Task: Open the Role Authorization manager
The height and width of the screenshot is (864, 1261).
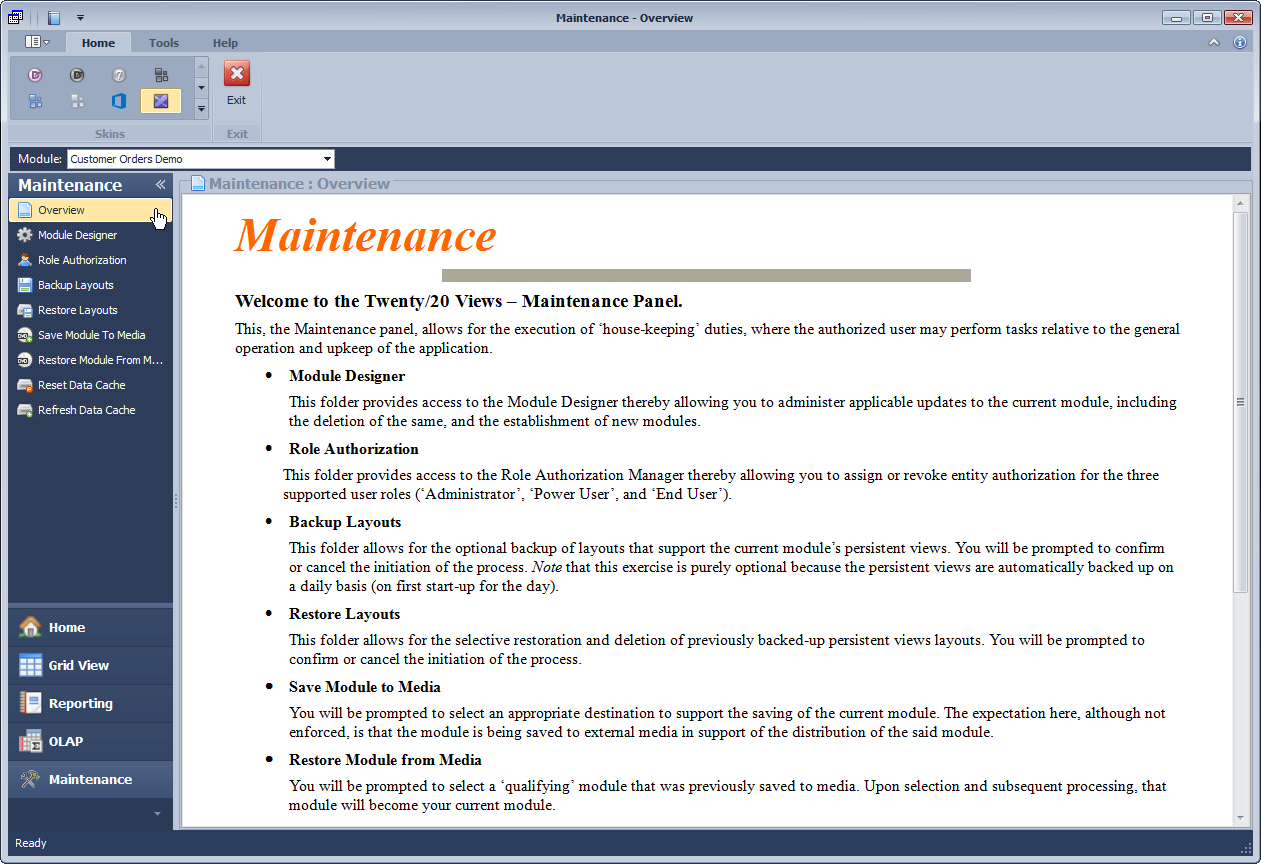Action: [x=82, y=260]
